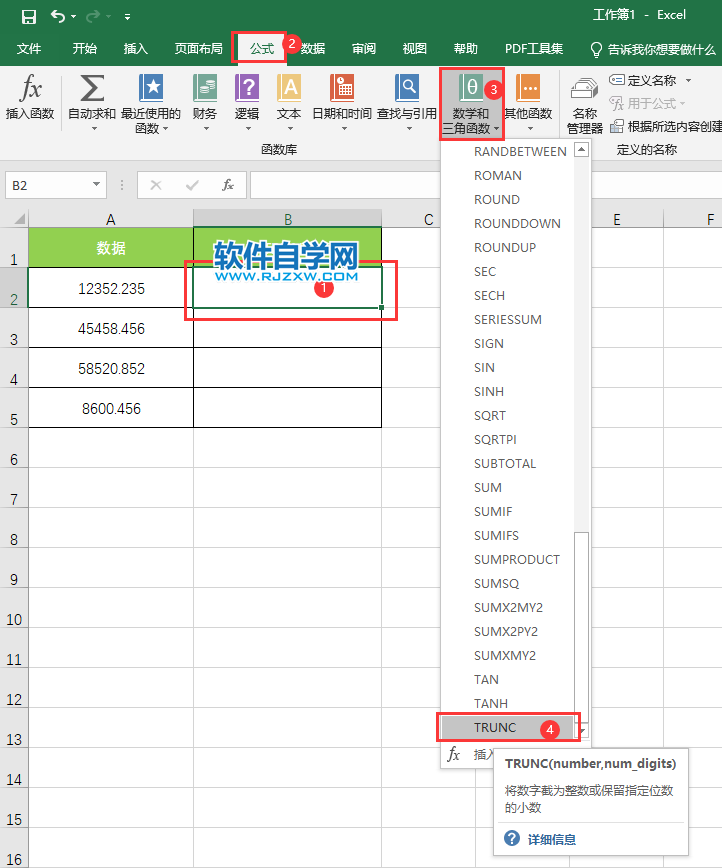Select column B header
The image size is (722, 868).
(x=288, y=219)
